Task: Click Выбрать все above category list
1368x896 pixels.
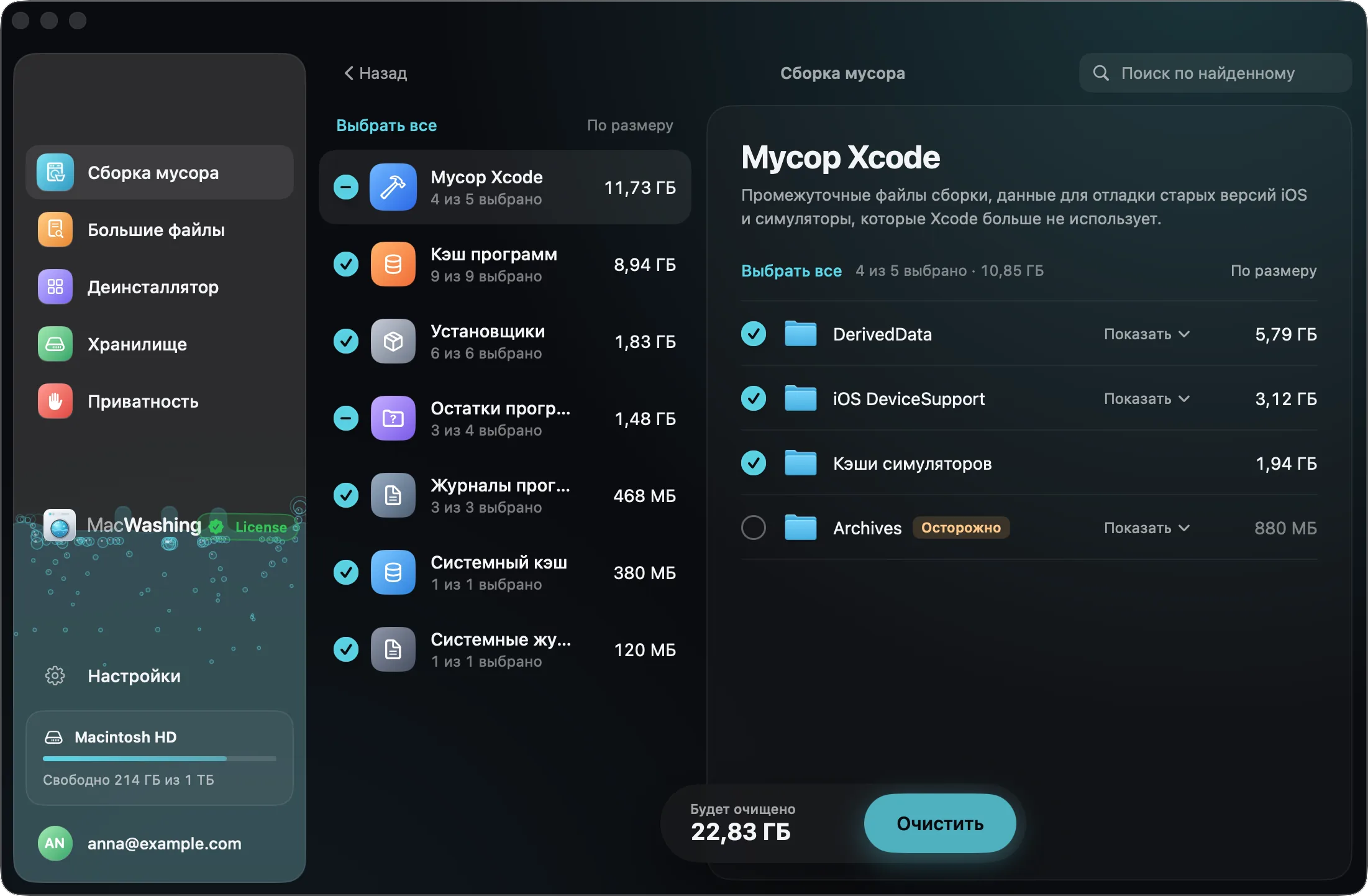Action: (386, 126)
